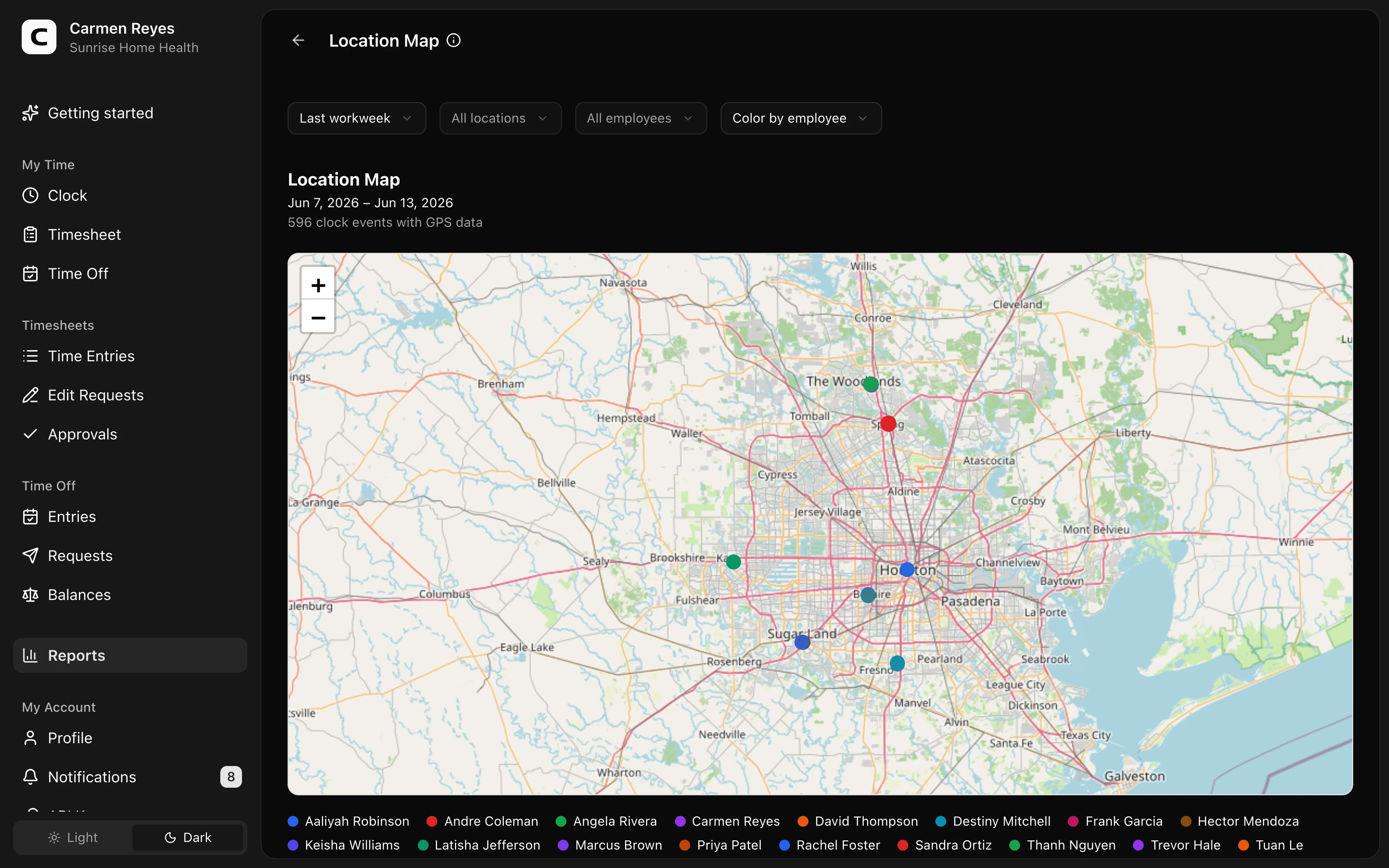The image size is (1389, 868).
Task: Click the Notifications bell icon
Action: coord(30,777)
